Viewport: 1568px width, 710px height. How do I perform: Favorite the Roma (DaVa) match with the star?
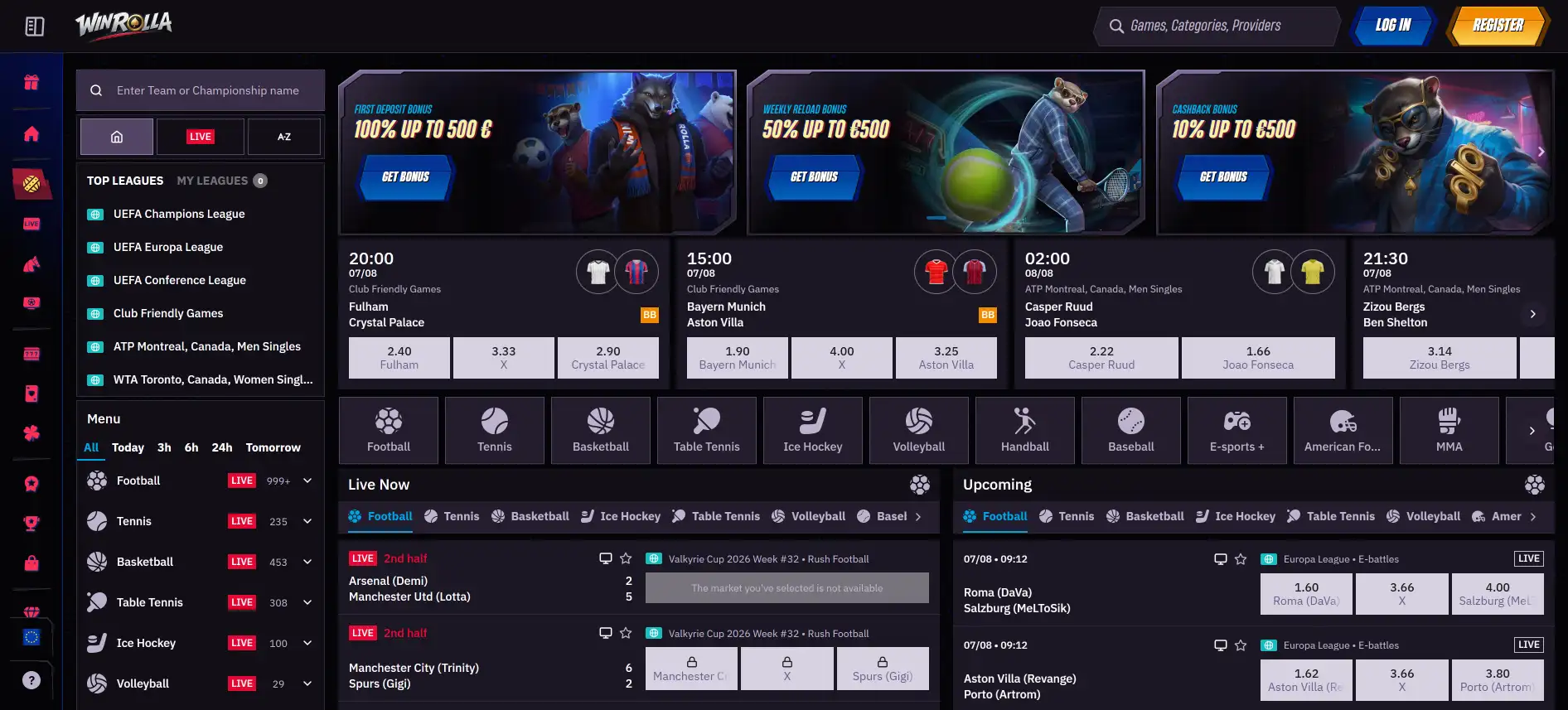(x=1241, y=559)
